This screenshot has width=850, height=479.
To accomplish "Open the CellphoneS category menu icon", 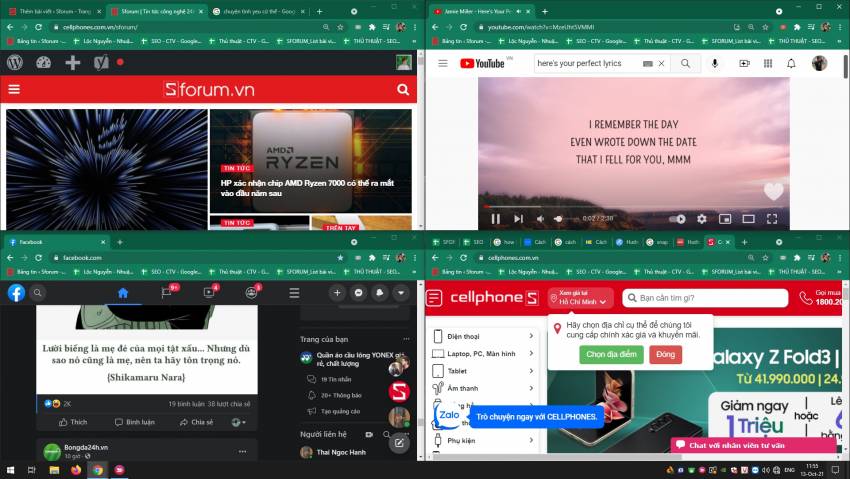I will tap(434, 297).
